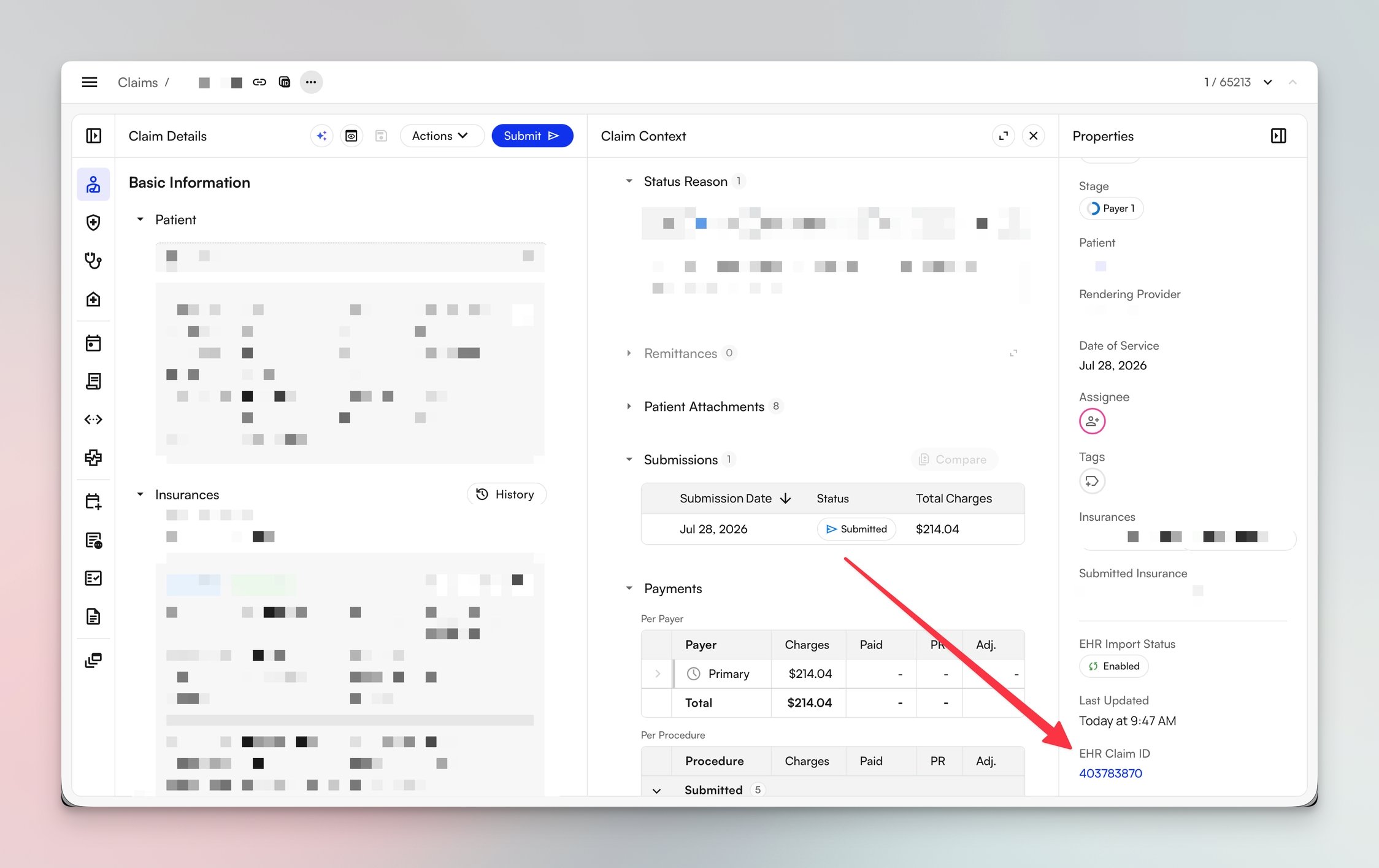The image size is (1379, 868).
Task: Open the hamburger navigation menu
Action: 90,82
